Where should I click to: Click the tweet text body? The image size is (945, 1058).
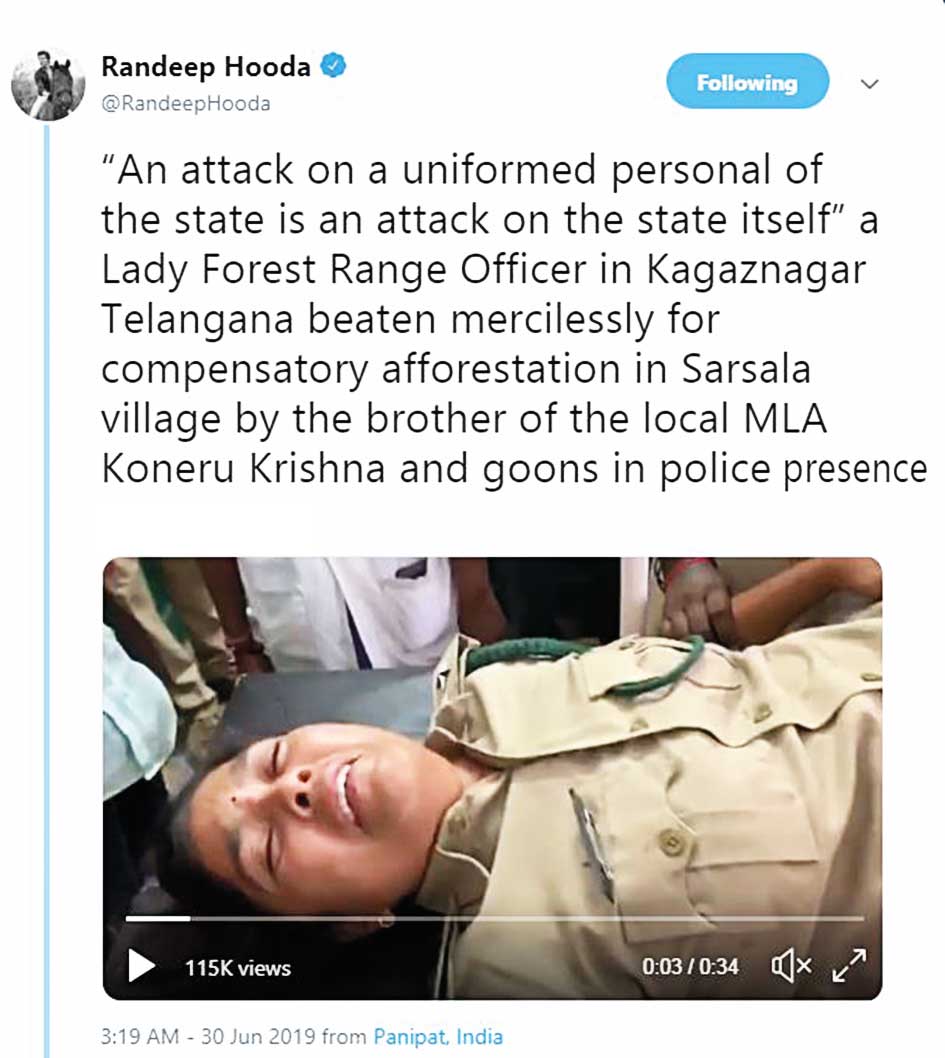tap(514, 319)
